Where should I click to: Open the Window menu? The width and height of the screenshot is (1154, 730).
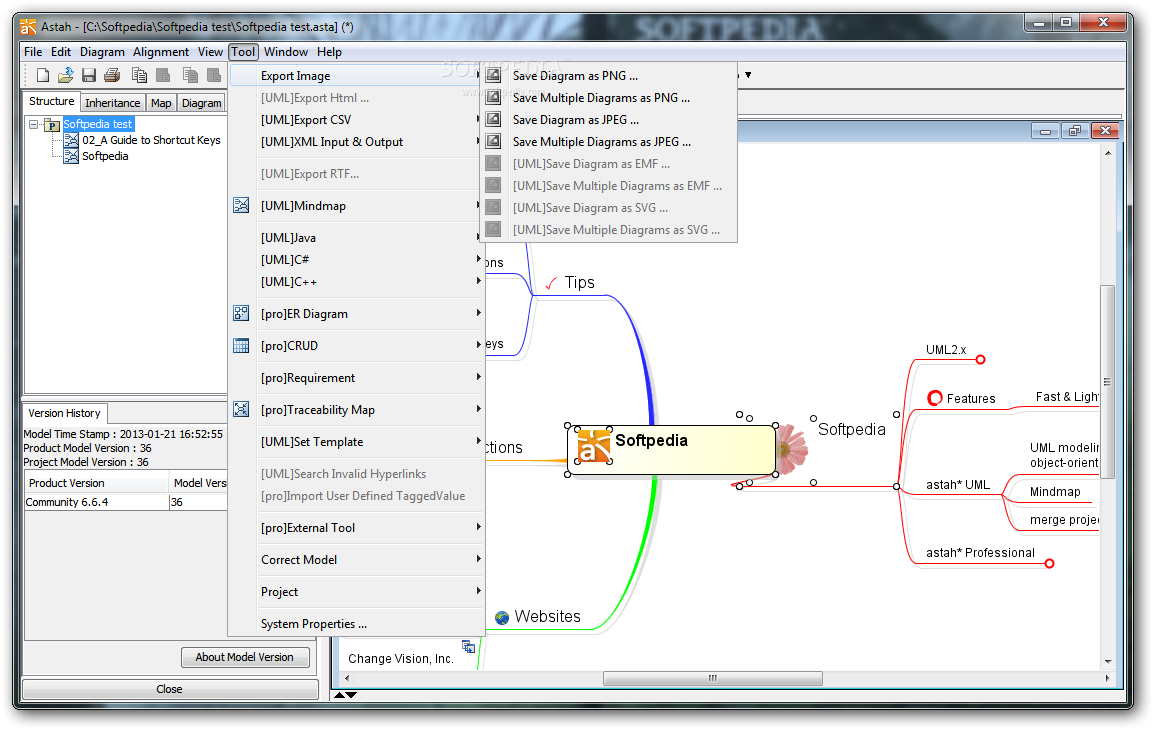(x=286, y=52)
